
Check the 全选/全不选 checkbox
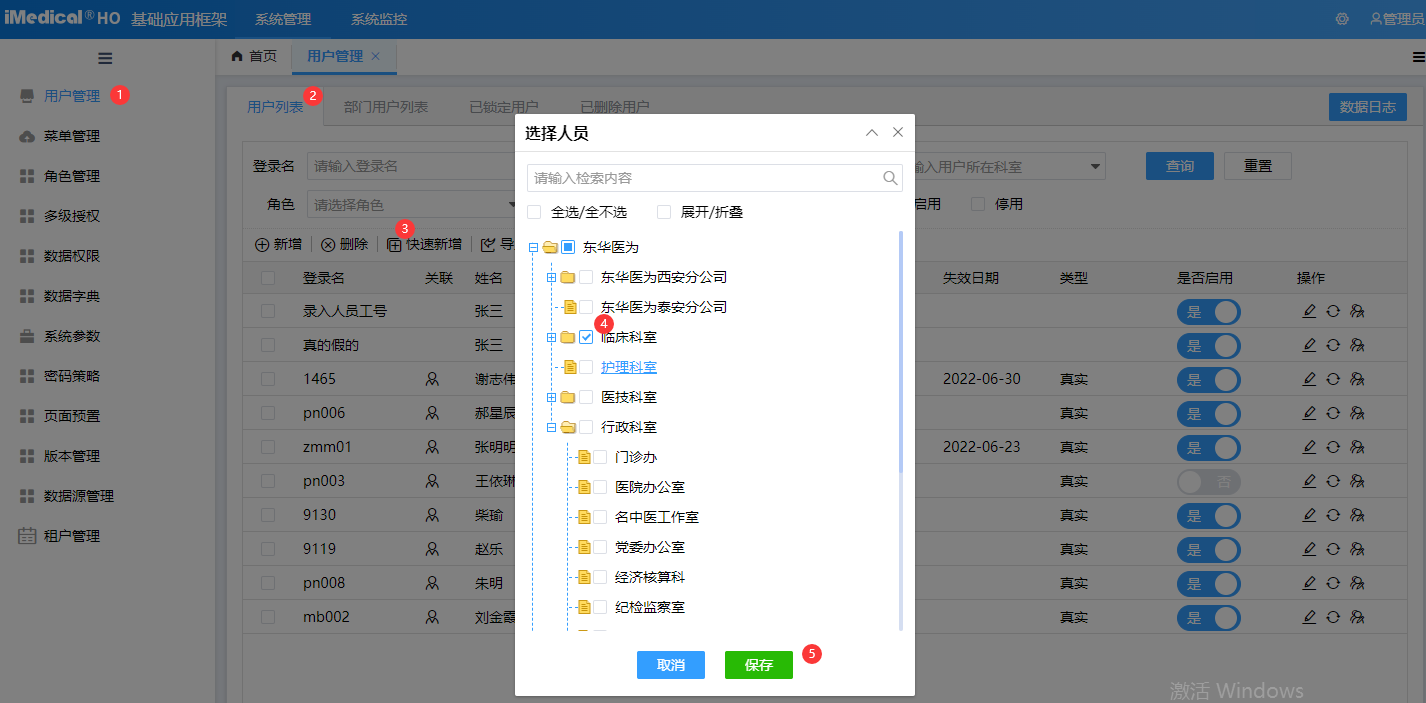(x=534, y=212)
